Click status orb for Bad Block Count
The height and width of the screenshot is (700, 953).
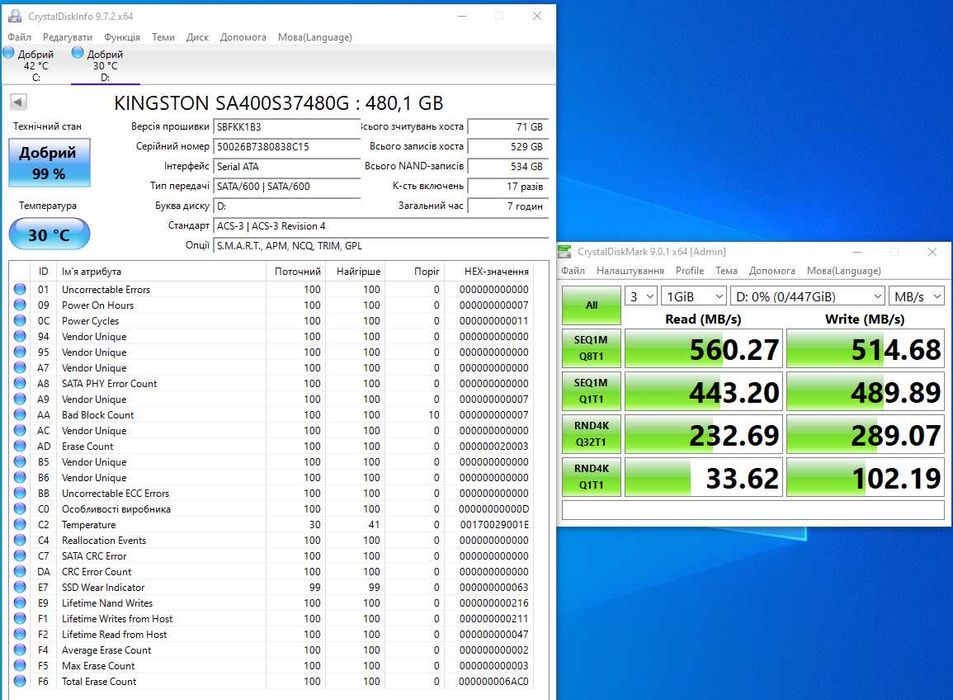click(x=20, y=415)
